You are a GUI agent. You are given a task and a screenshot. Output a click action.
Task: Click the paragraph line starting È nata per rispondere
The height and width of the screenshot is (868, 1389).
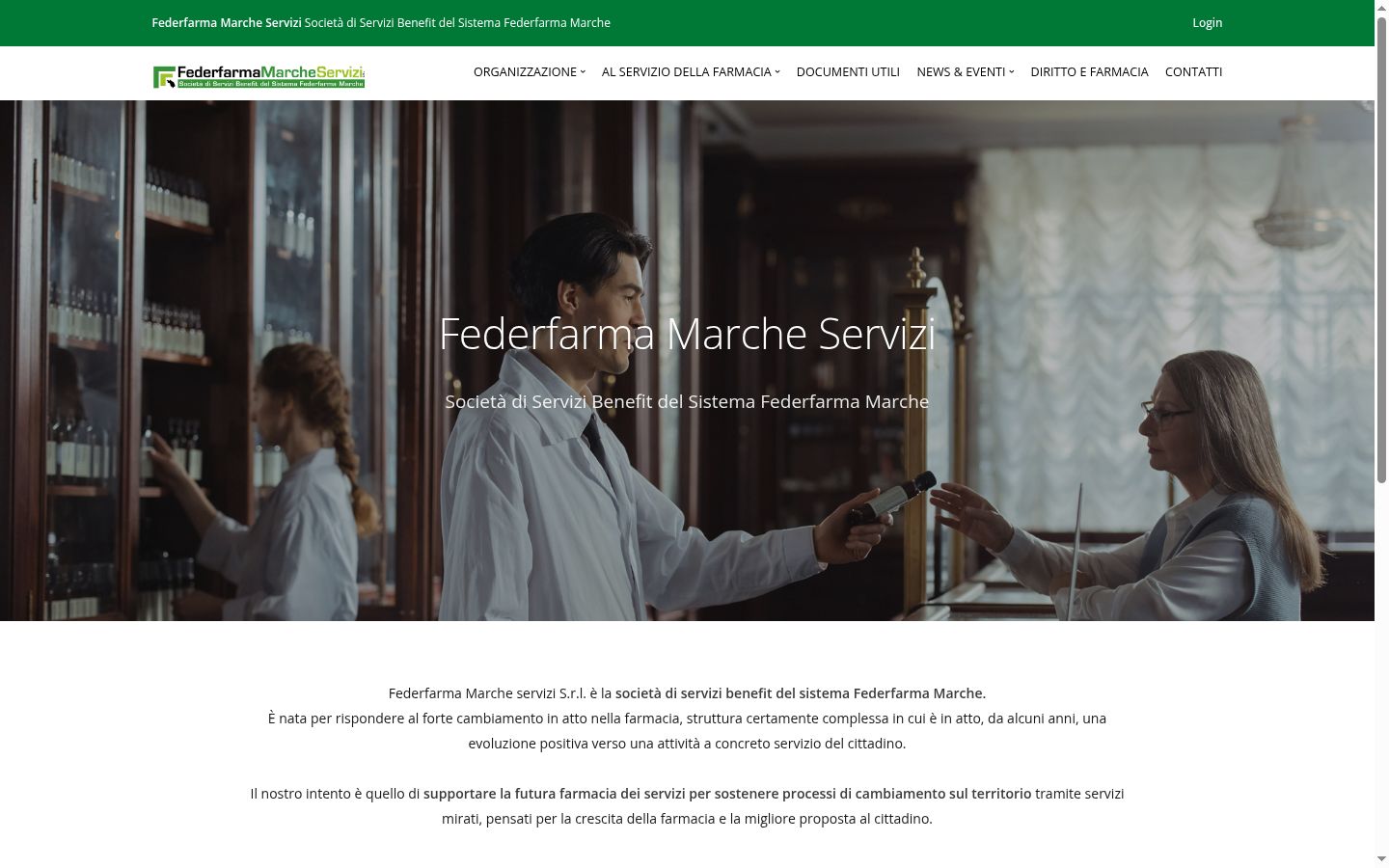point(687,719)
